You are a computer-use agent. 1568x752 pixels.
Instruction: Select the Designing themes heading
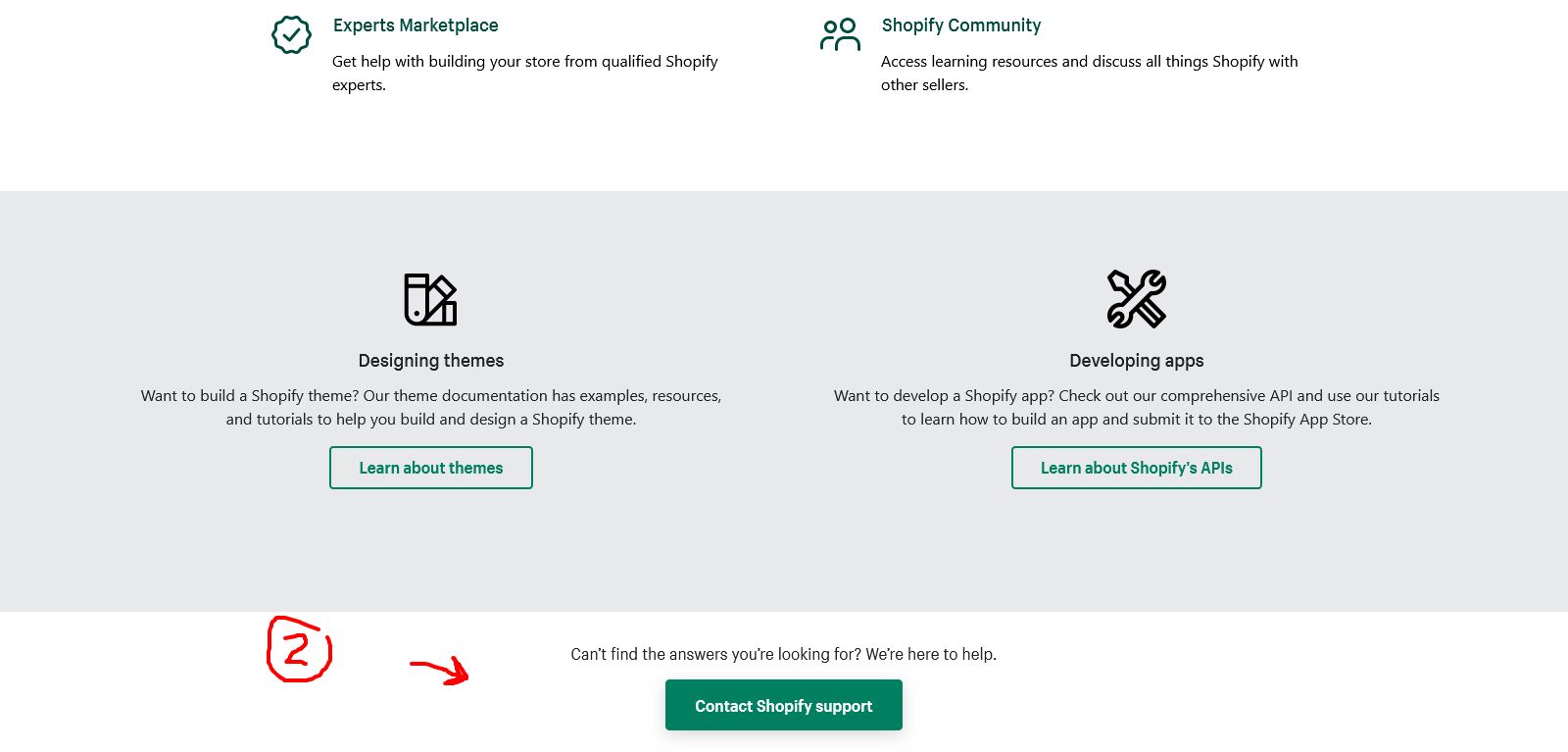point(431,361)
